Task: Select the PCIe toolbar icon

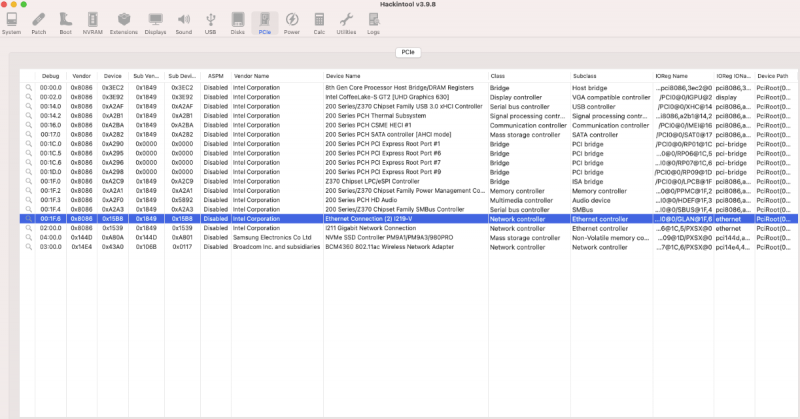Action: (x=264, y=23)
